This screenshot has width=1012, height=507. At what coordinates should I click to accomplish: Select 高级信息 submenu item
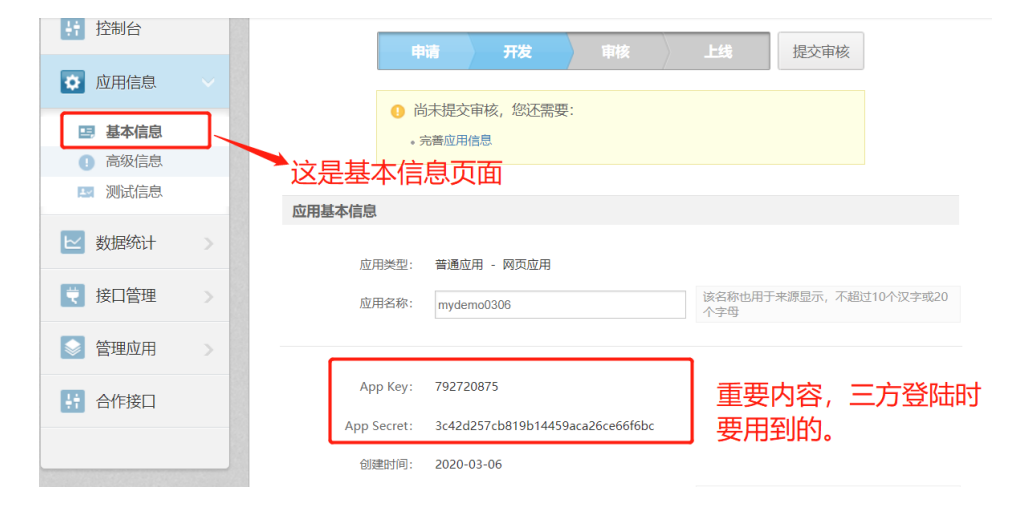[134, 161]
